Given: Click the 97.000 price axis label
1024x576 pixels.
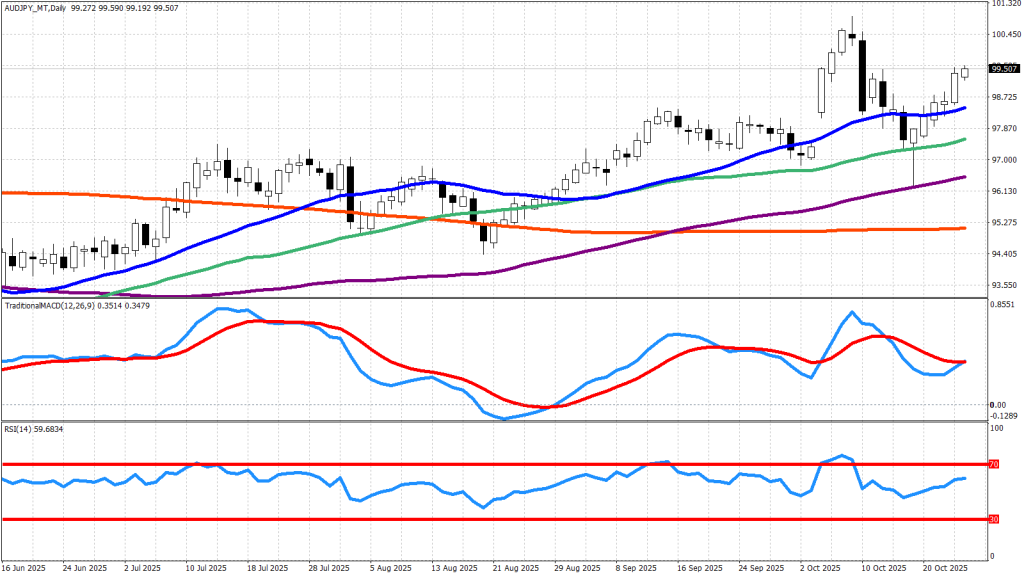Looking at the screenshot, I should tap(1004, 160).
